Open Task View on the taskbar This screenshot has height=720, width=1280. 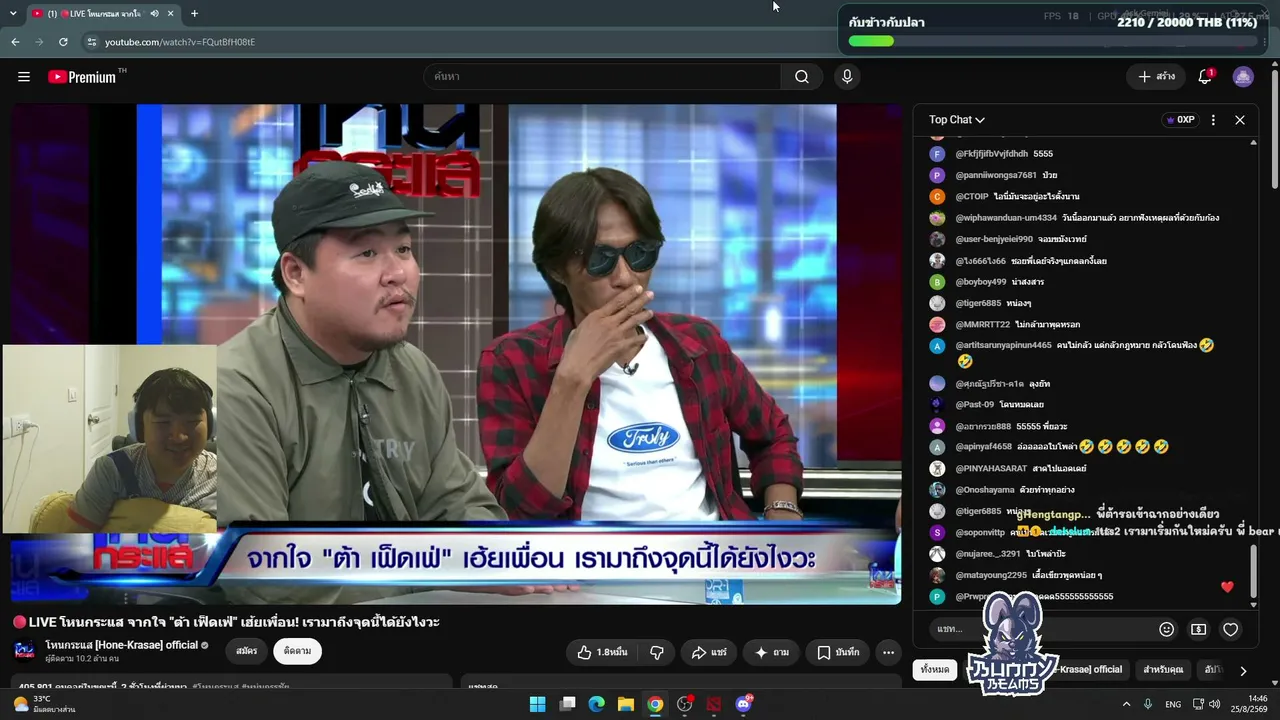tap(567, 704)
